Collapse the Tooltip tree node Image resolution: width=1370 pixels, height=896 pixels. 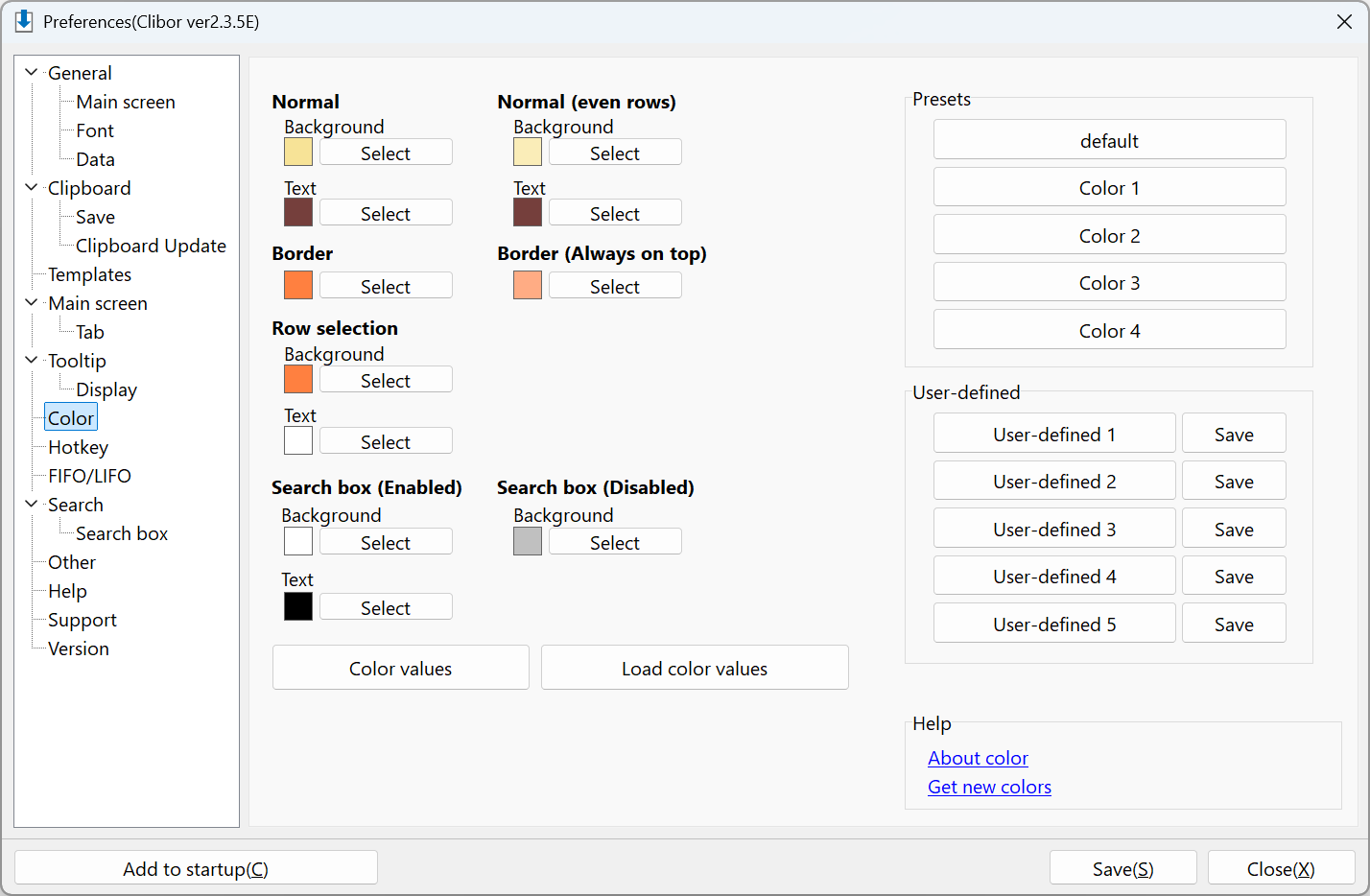32,360
